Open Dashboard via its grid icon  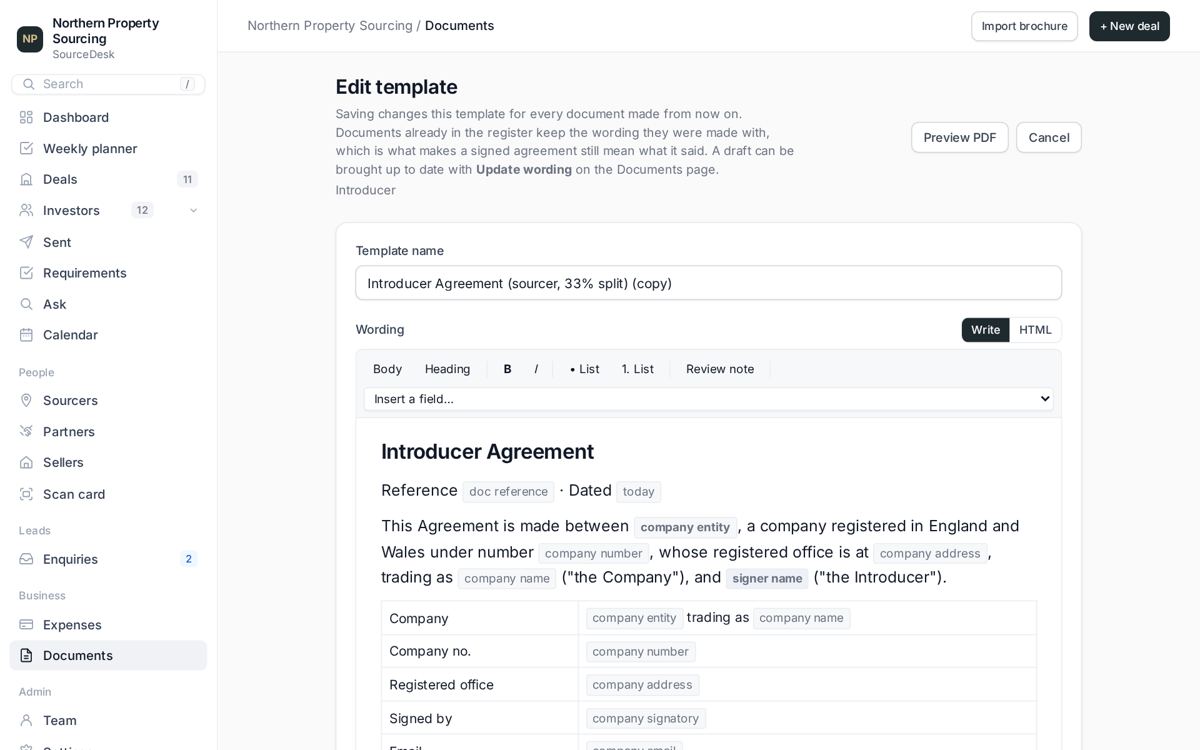point(27,117)
